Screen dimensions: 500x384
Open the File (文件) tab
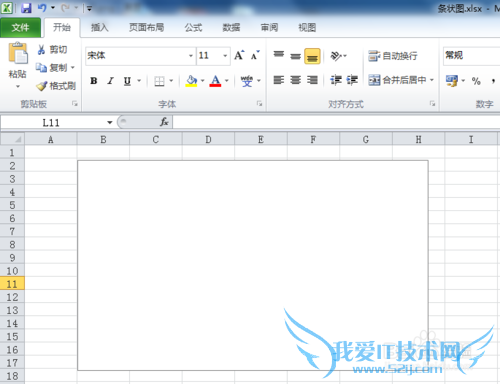(x=20, y=27)
